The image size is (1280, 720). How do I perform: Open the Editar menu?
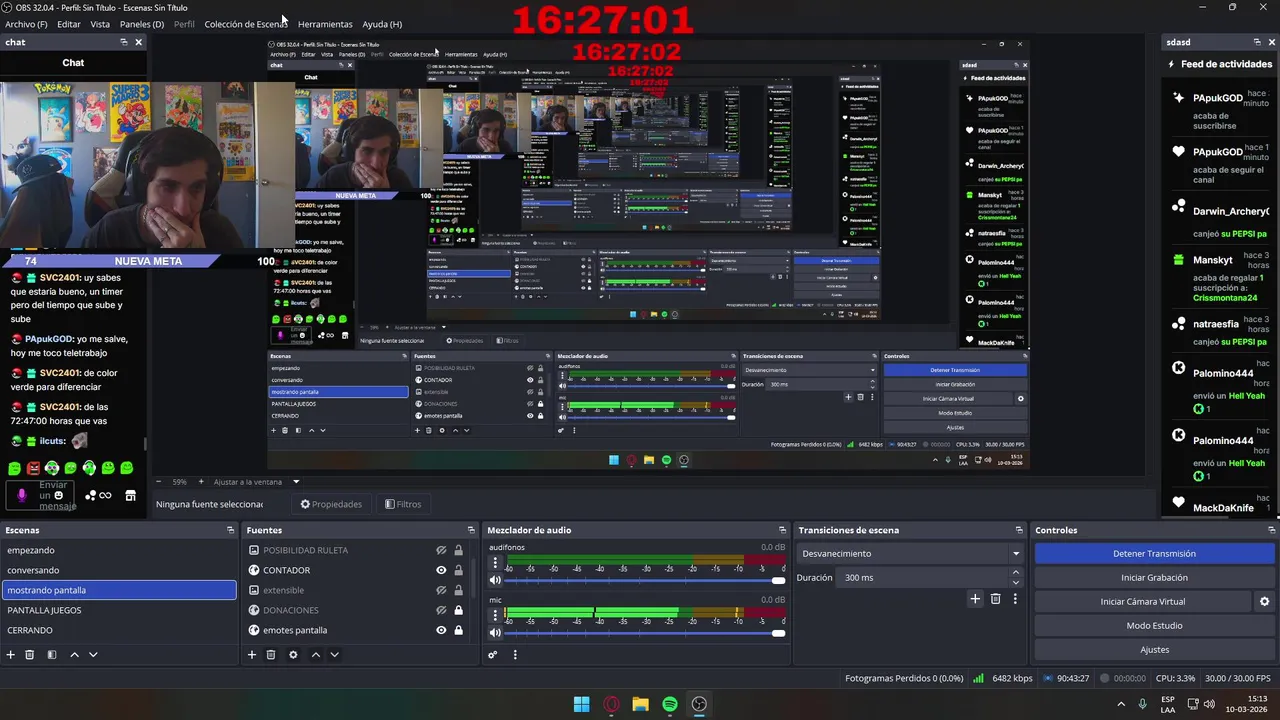click(69, 24)
